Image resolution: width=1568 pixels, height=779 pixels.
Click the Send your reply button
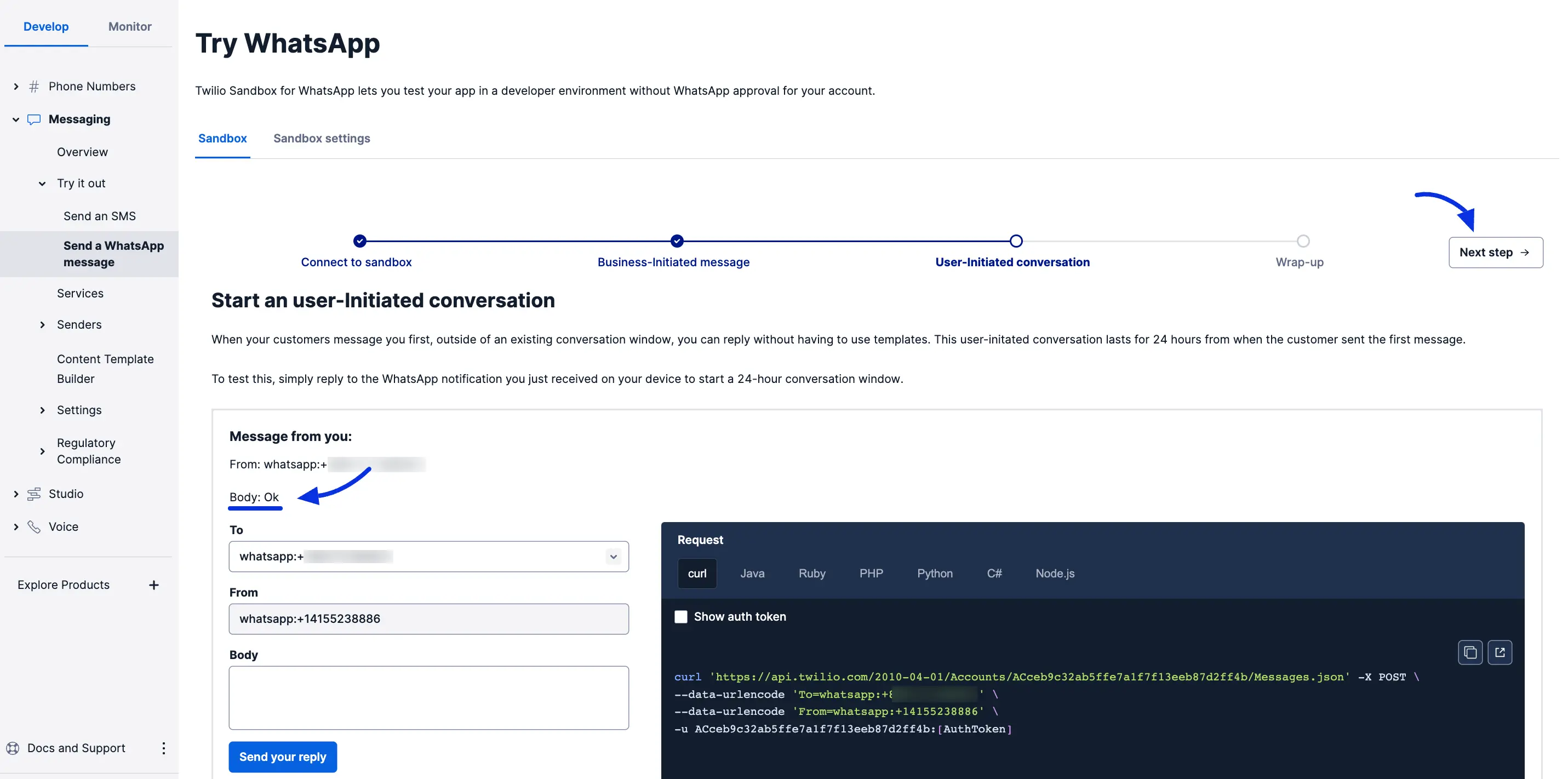click(x=283, y=757)
